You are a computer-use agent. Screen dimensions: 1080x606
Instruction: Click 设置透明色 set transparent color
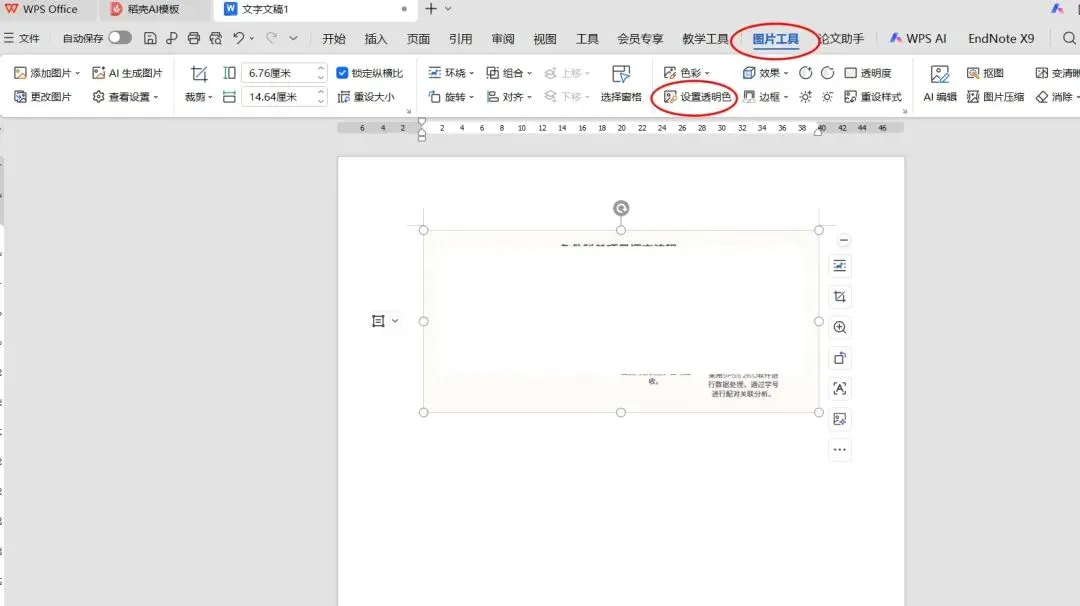click(x=697, y=97)
